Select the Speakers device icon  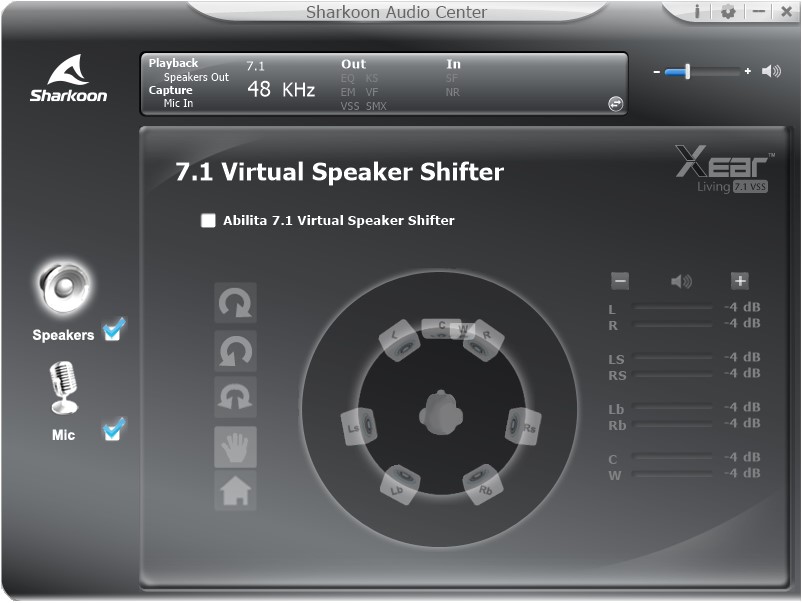(x=64, y=287)
